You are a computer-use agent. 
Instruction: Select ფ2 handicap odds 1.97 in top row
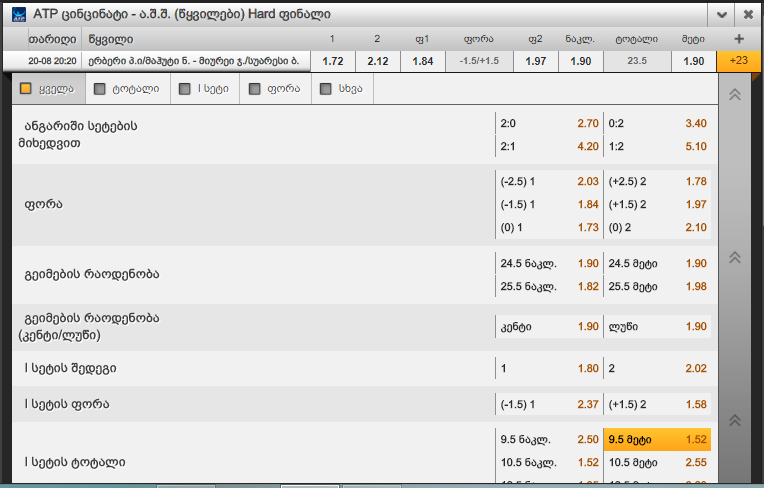535,61
